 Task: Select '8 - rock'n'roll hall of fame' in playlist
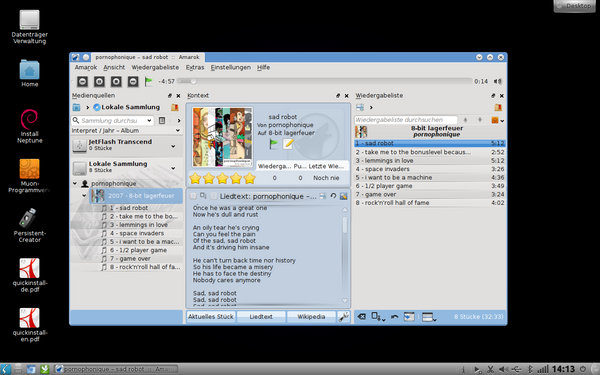pyautogui.click(x=430, y=203)
